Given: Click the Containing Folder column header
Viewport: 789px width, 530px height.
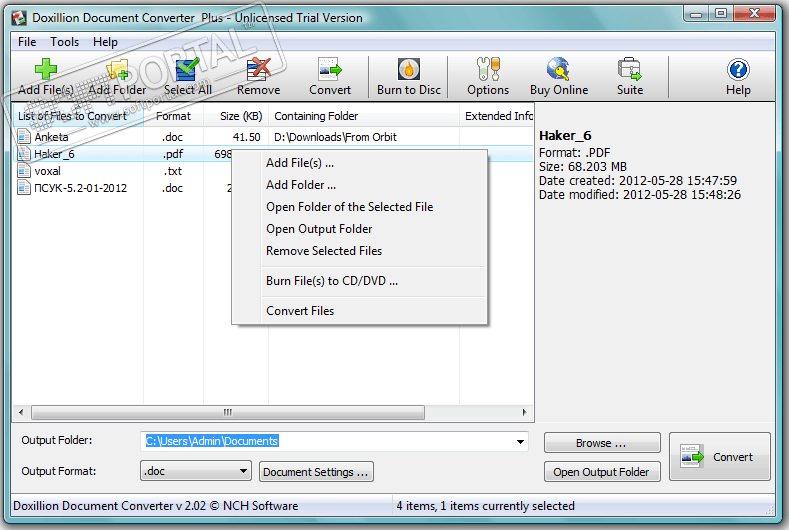Looking at the screenshot, I should (x=364, y=116).
